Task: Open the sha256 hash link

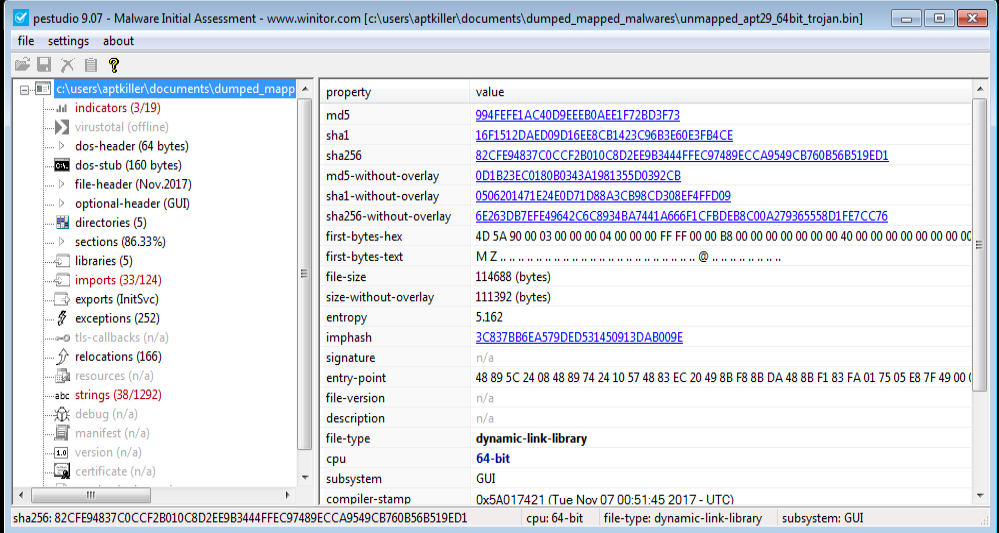Action: click(682, 156)
